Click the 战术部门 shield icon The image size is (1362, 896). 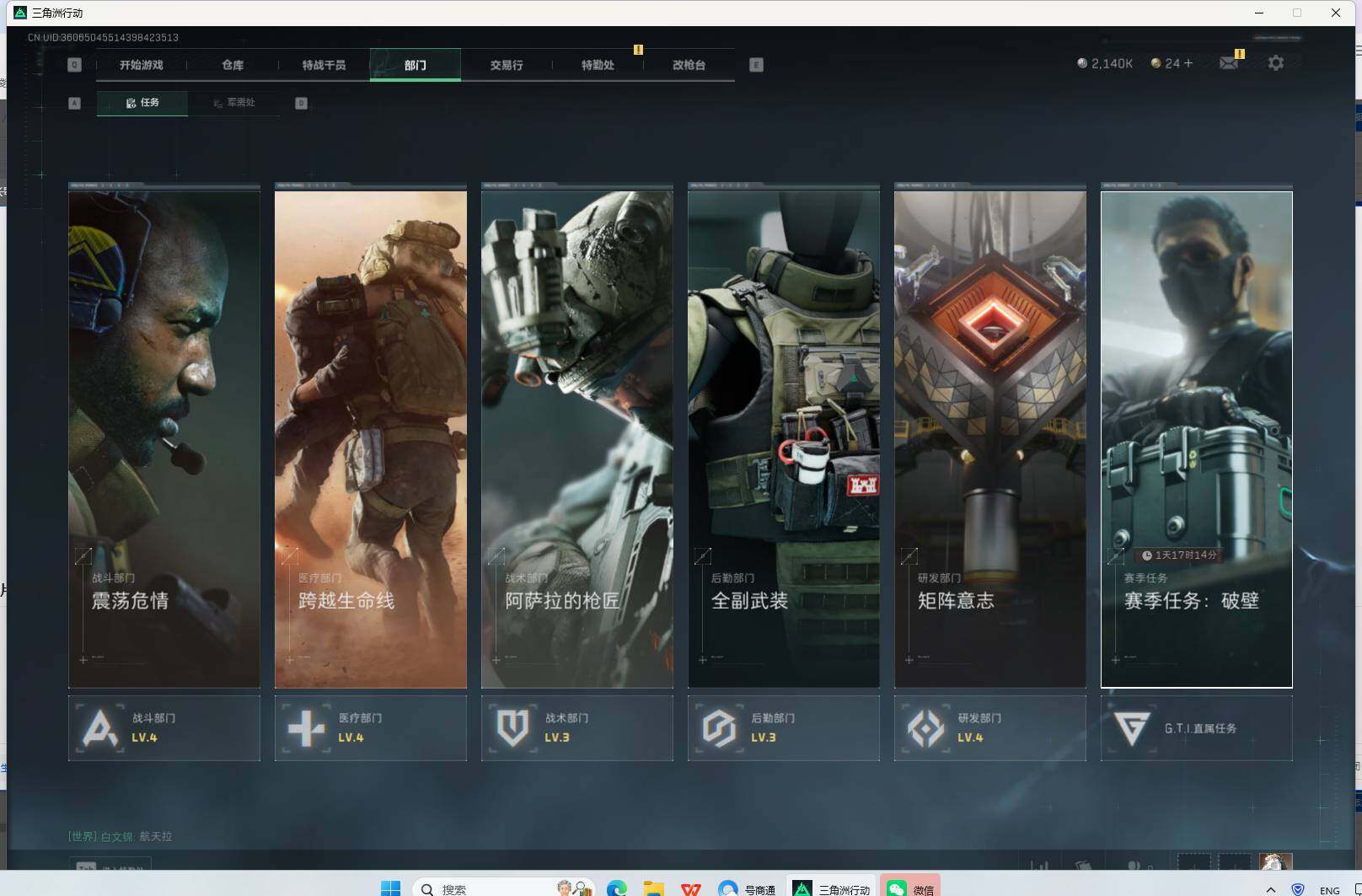tap(512, 728)
